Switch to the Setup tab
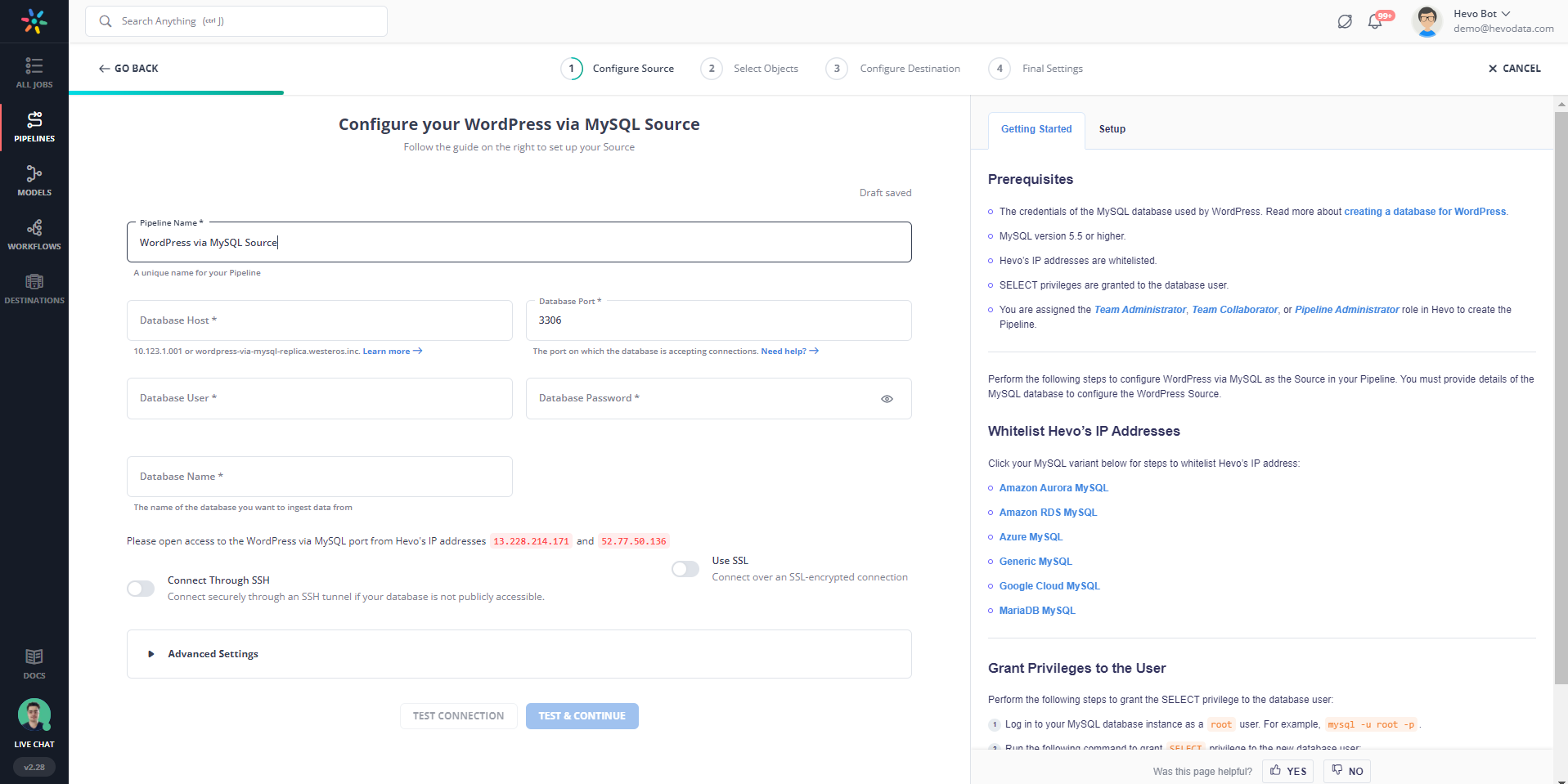1568x784 pixels. click(1111, 129)
